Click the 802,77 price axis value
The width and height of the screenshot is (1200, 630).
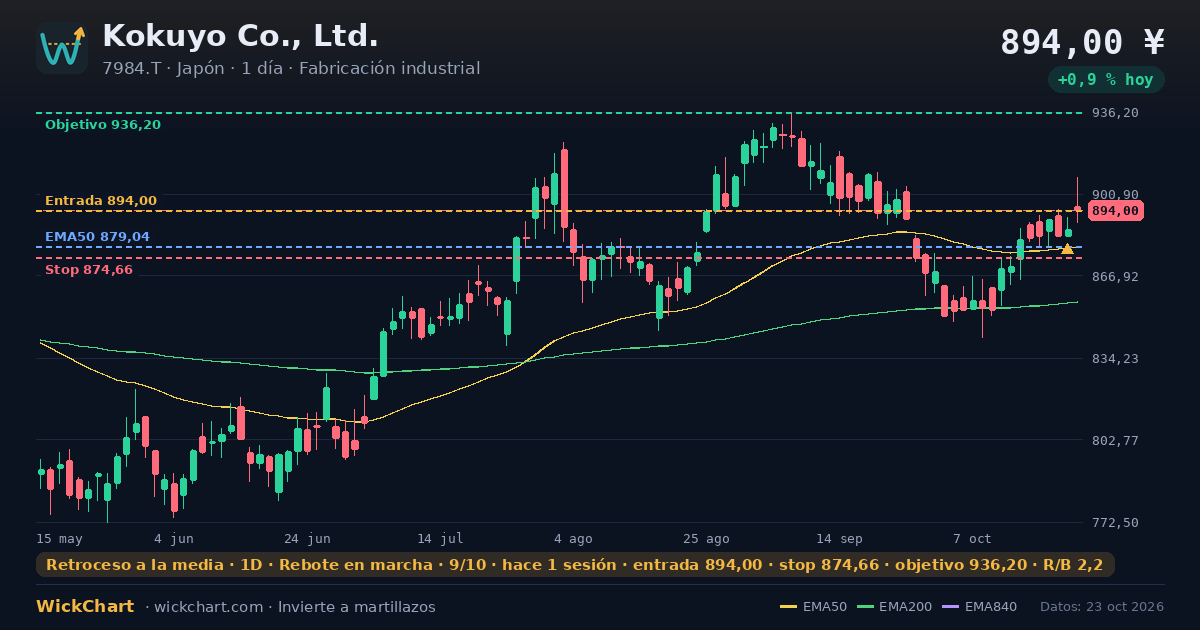[1115, 441]
